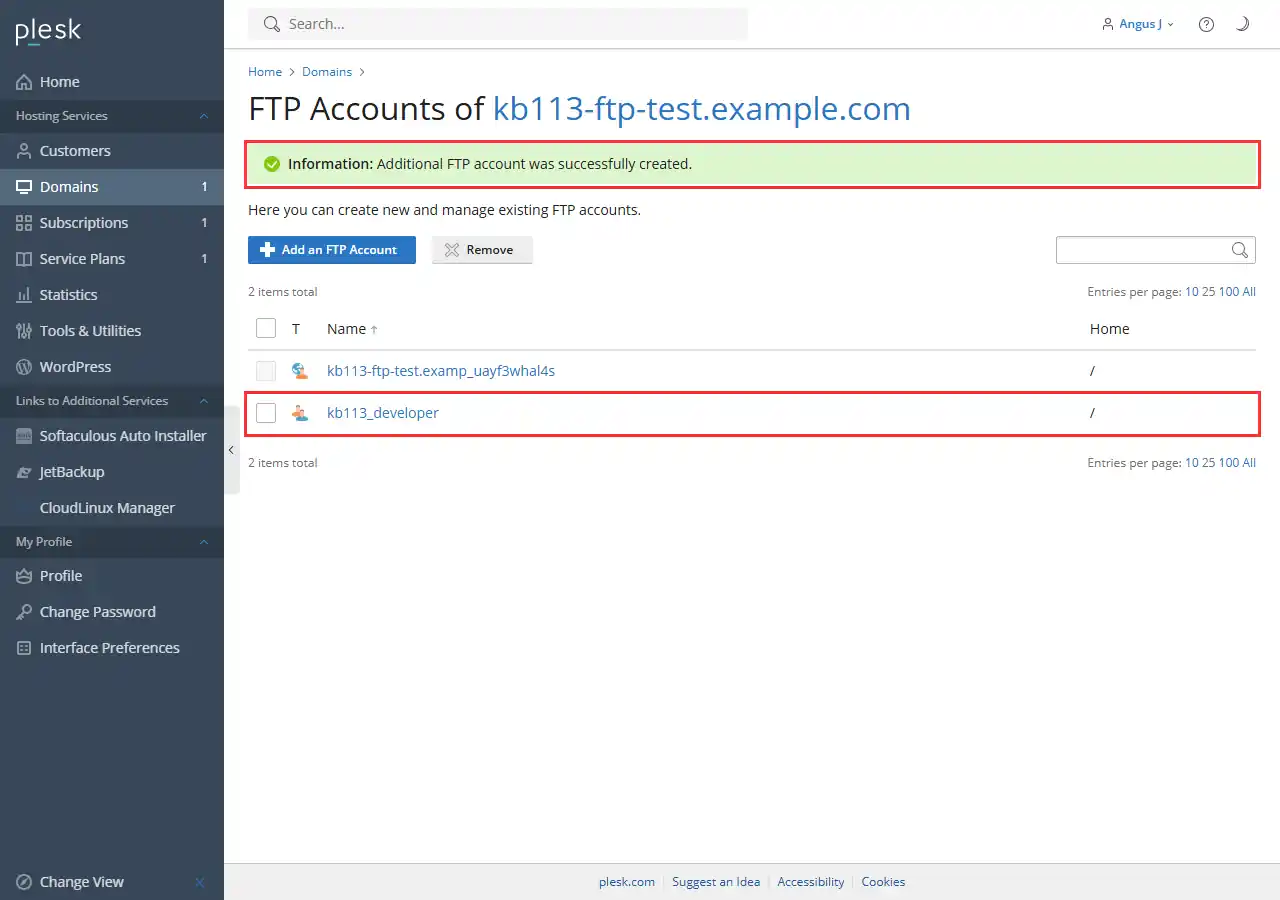This screenshot has width=1280, height=900.
Task: Open Domains in the sidebar
Action: (112, 187)
